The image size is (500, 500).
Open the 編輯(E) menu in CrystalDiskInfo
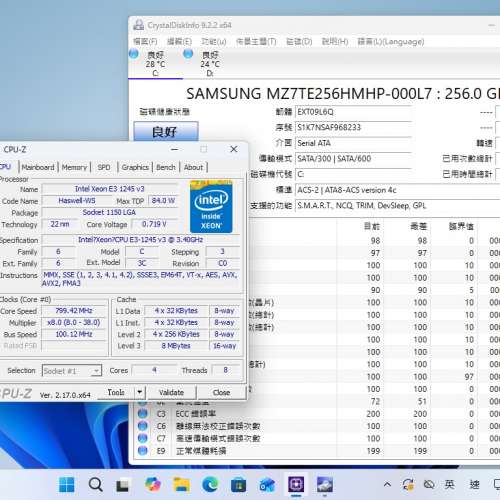pyautogui.click(x=179, y=42)
